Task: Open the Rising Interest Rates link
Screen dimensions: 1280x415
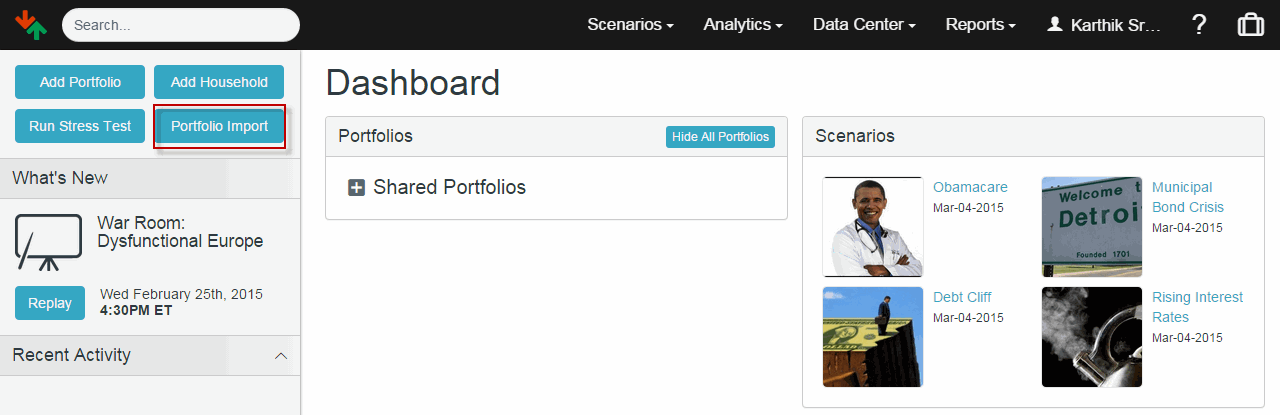Action: pos(1197,307)
